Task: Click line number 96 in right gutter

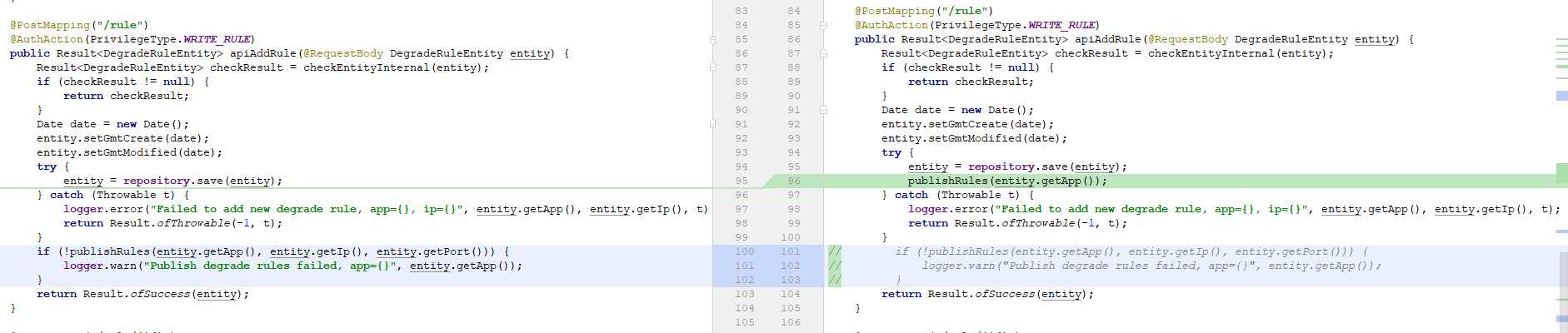Action: [793, 181]
